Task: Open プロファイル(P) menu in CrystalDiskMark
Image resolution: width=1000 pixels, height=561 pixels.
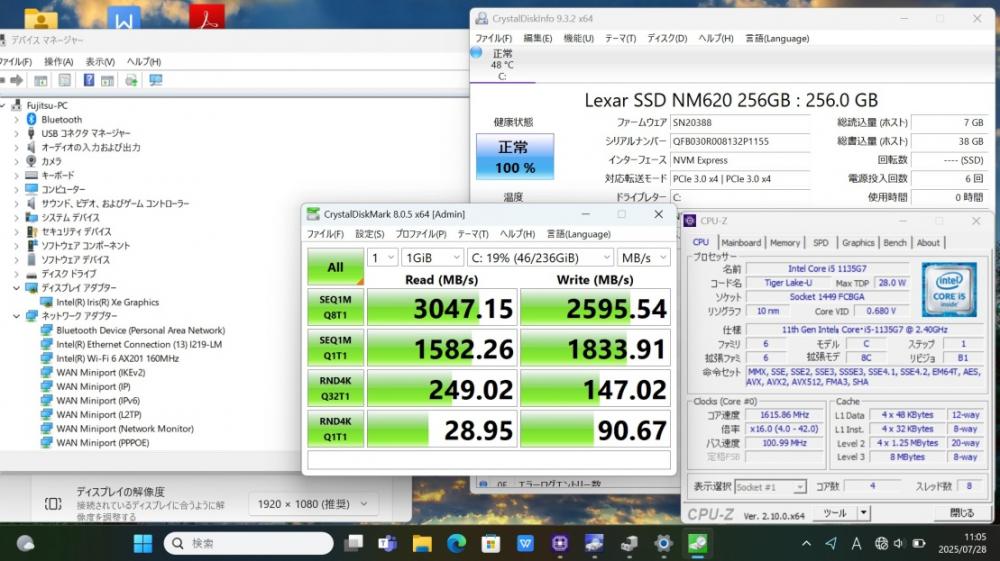Action: [421, 234]
